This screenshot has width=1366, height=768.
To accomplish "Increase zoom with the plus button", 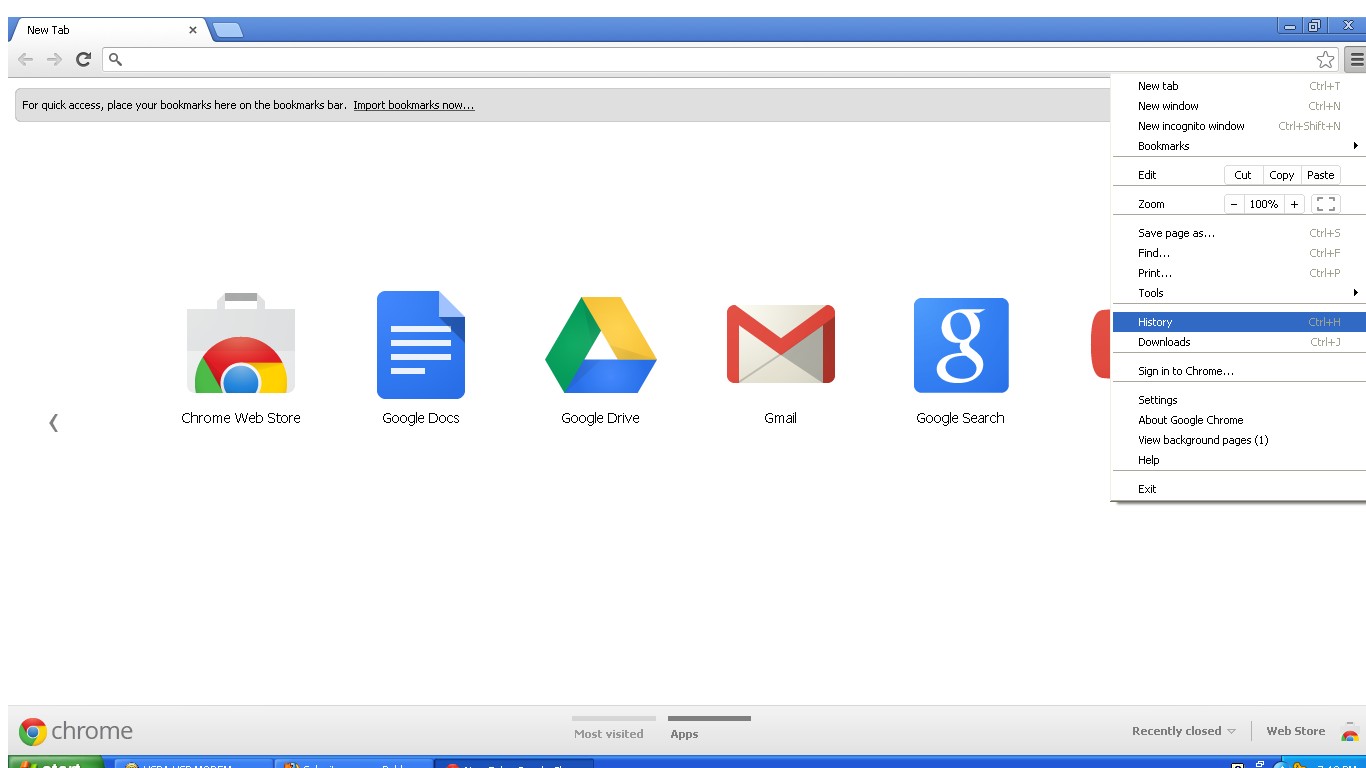I will point(1294,204).
